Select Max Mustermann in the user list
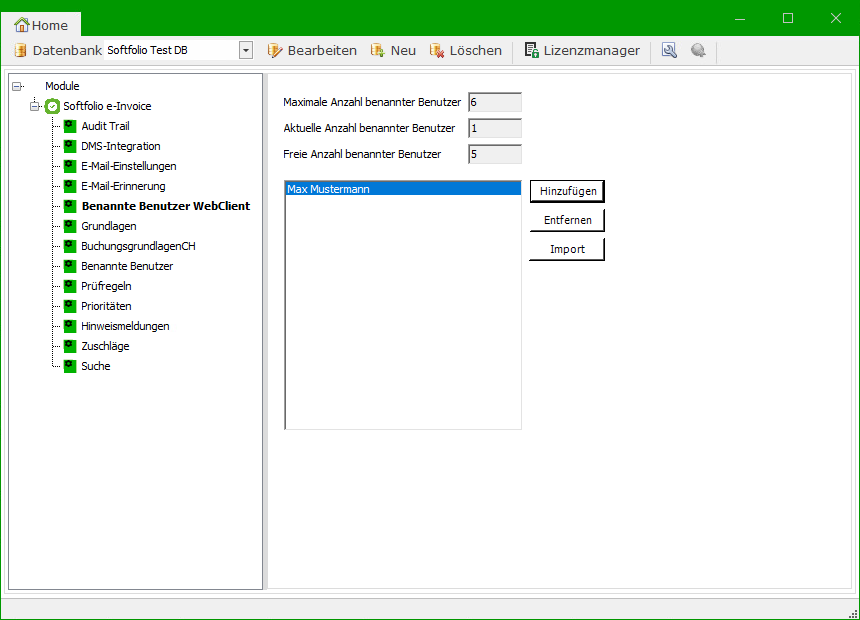Image resolution: width=860 pixels, height=620 pixels. pos(402,188)
